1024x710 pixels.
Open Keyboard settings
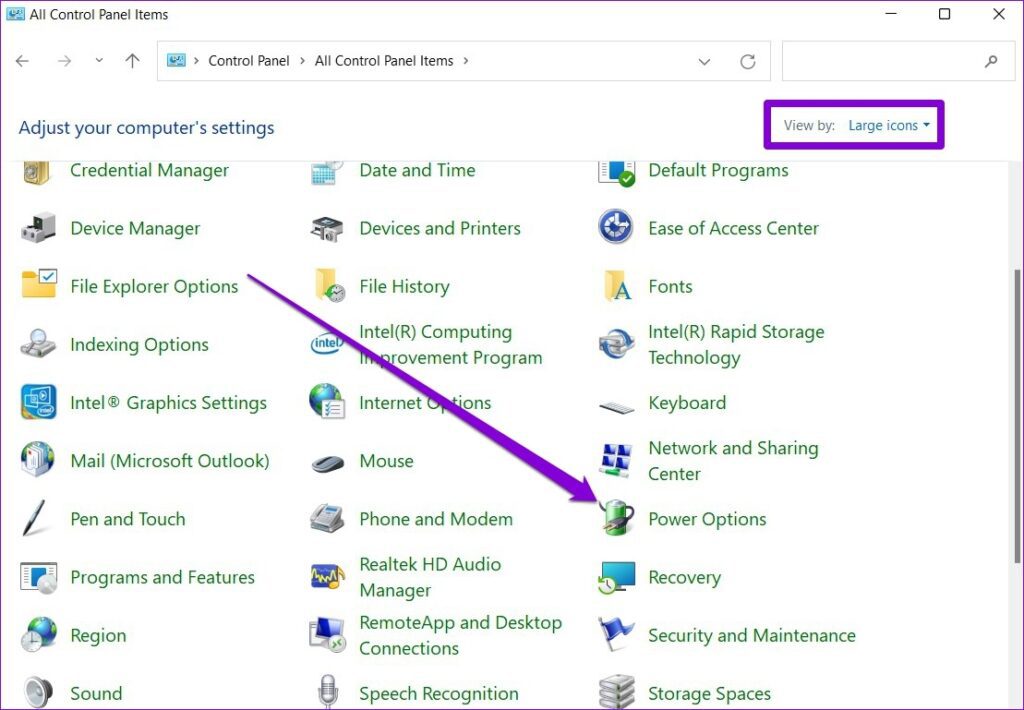click(x=688, y=403)
